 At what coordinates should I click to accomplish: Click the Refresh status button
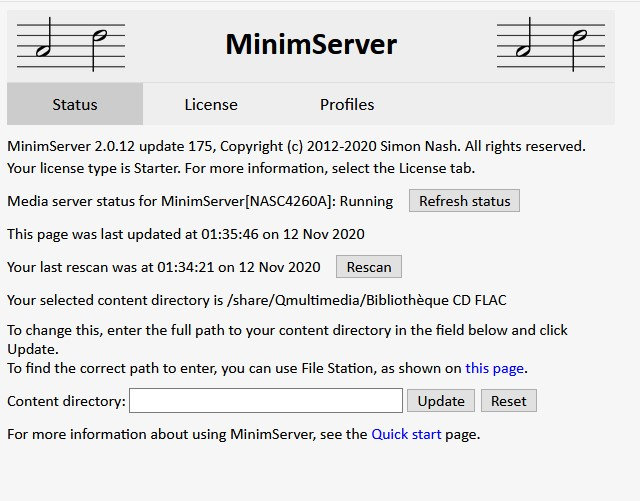tap(464, 201)
